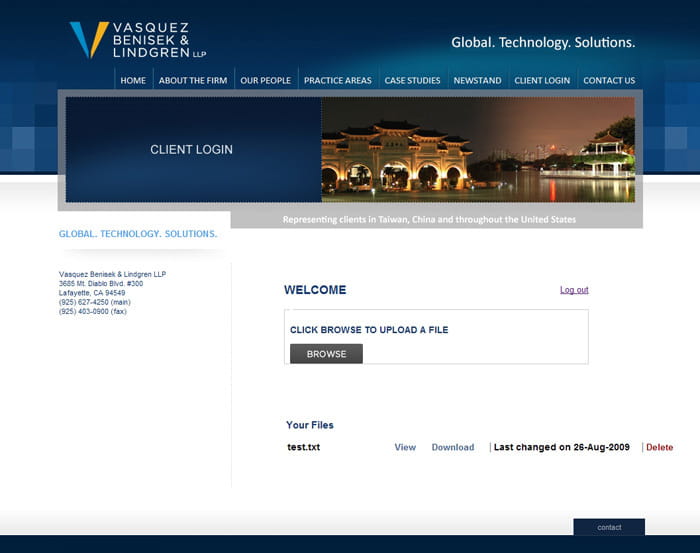This screenshot has height=553, width=700.
Task: Delete the test.txt file
Action: point(659,447)
